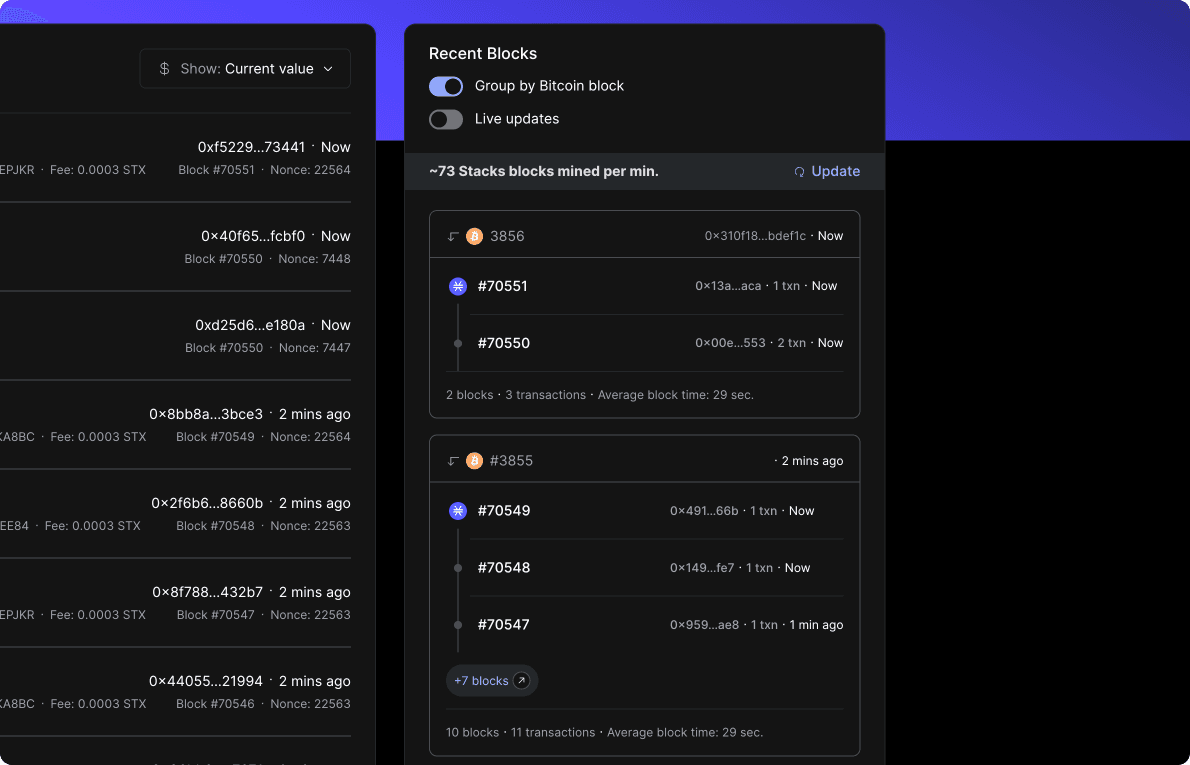Click the refresh icon beside Update
This screenshot has width=1190, height=765.
pyautogui.click(x=799, y=172)
